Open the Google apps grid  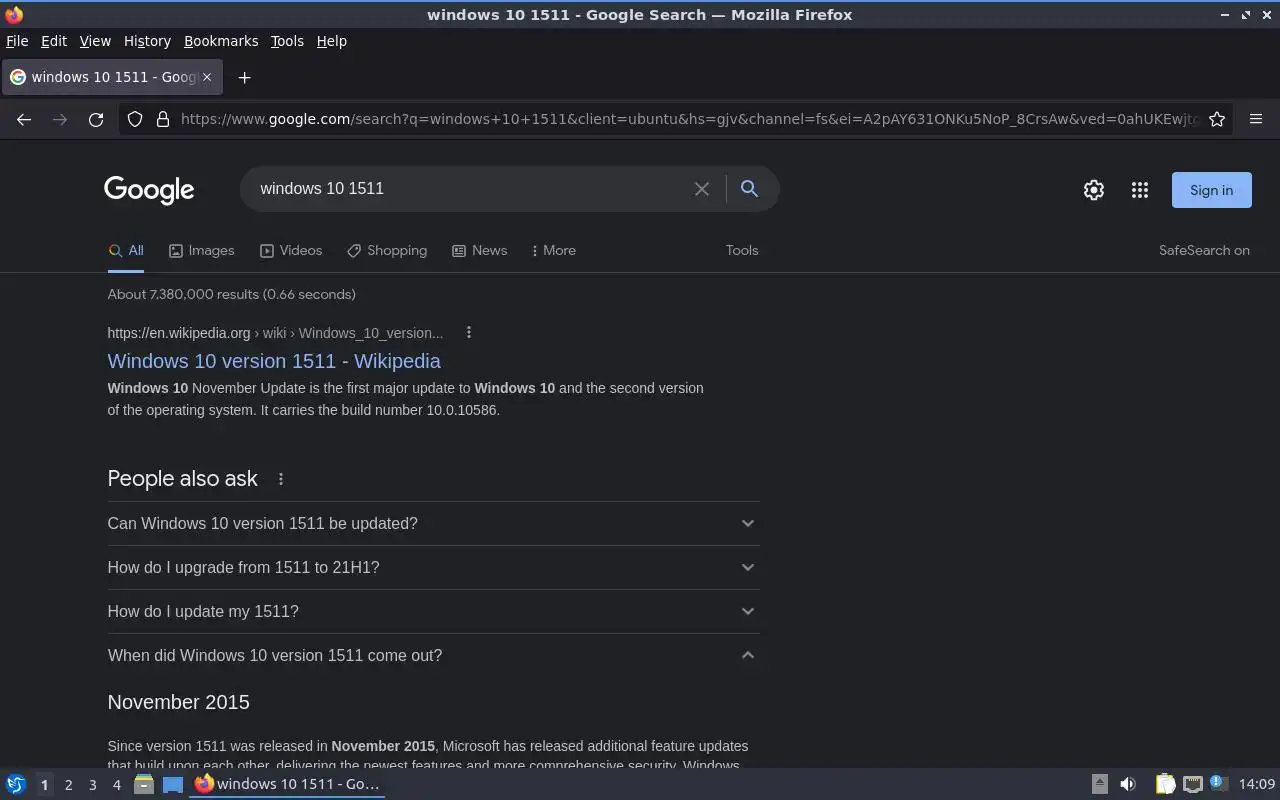1140,190
